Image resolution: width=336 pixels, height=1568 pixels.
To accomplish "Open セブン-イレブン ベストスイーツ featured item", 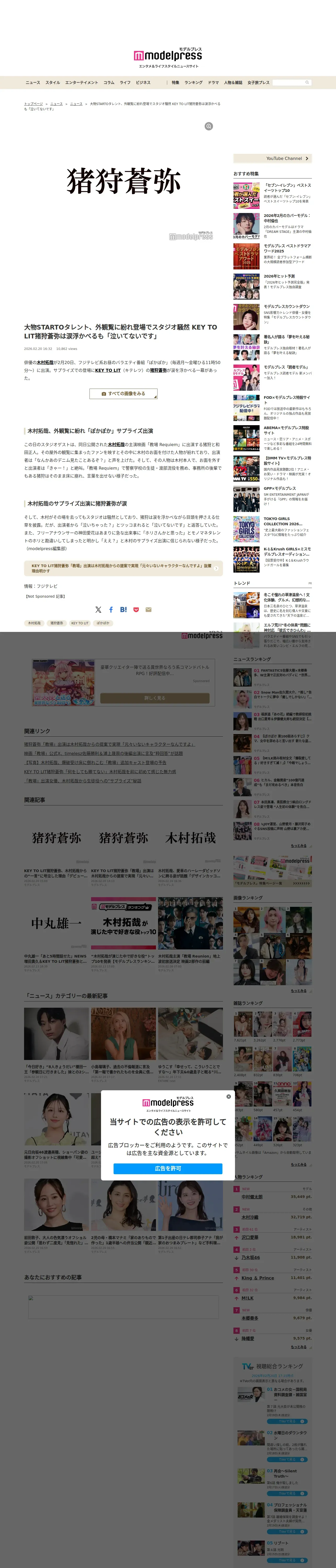I will point(273,196).
